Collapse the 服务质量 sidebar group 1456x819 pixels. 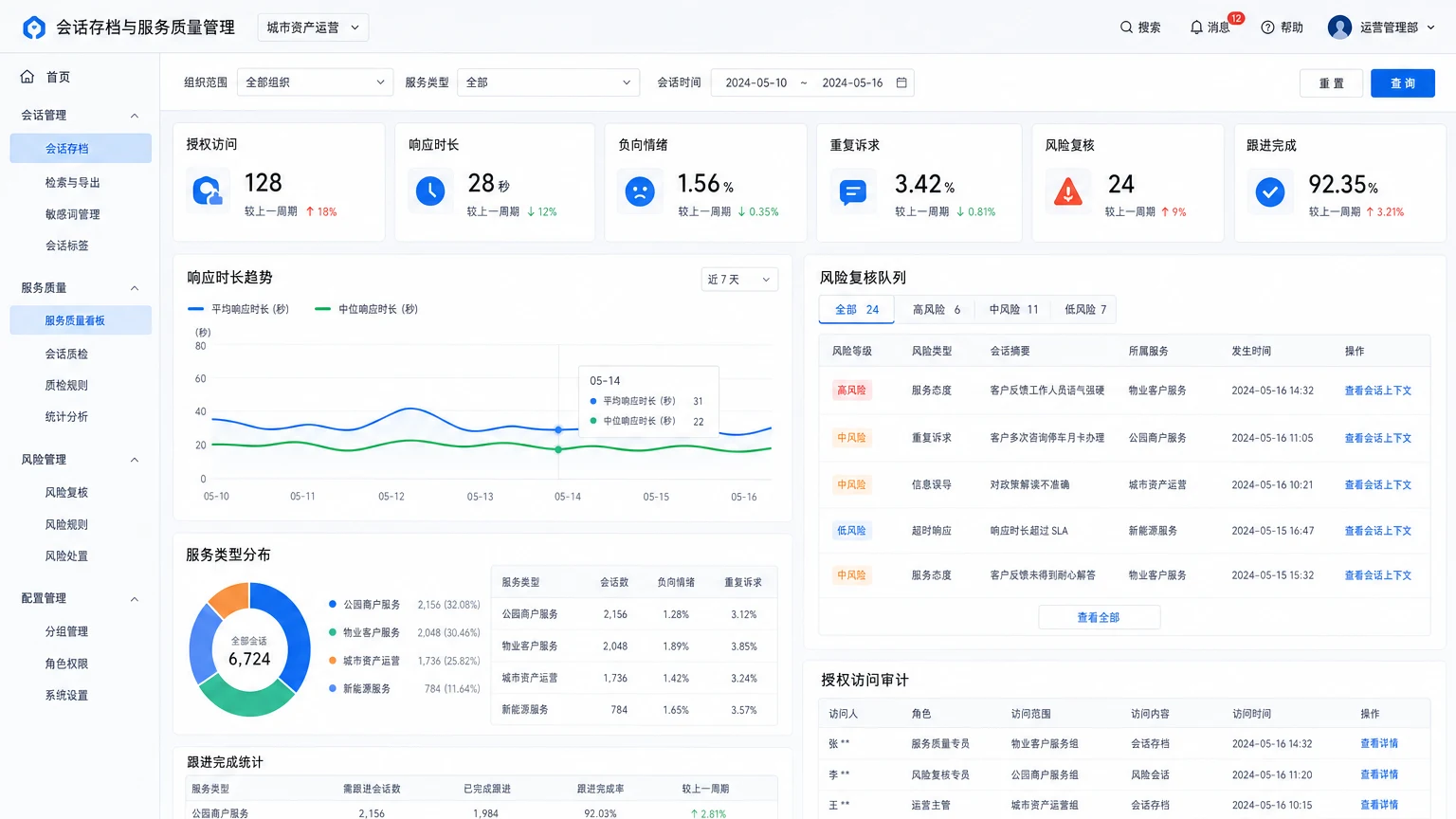point(135,288)
